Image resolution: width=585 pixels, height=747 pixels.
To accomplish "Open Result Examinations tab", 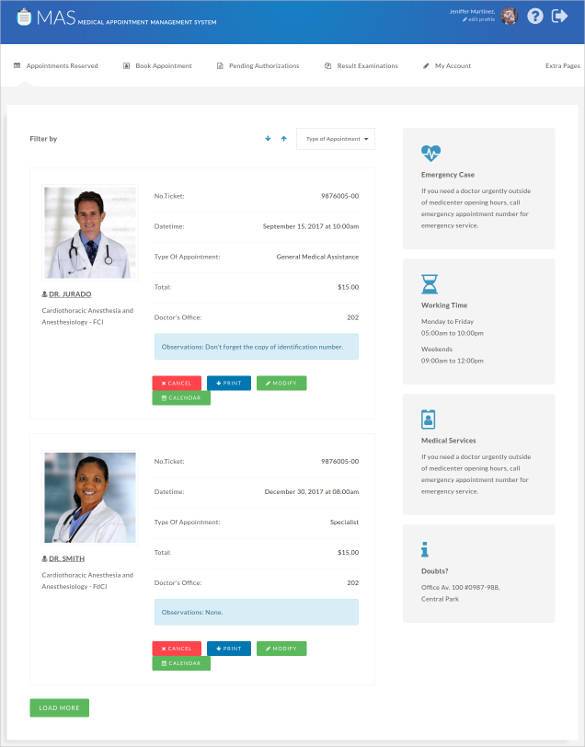I will point(361,66).
